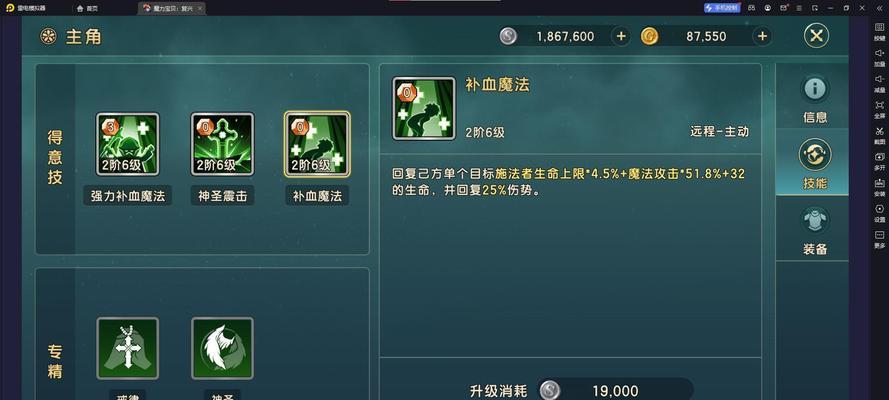Image resolution: width=889 pixels, height=400 pixels.
Task: Decrease volume with emulator sidebar icon
Action: point(879,82)
